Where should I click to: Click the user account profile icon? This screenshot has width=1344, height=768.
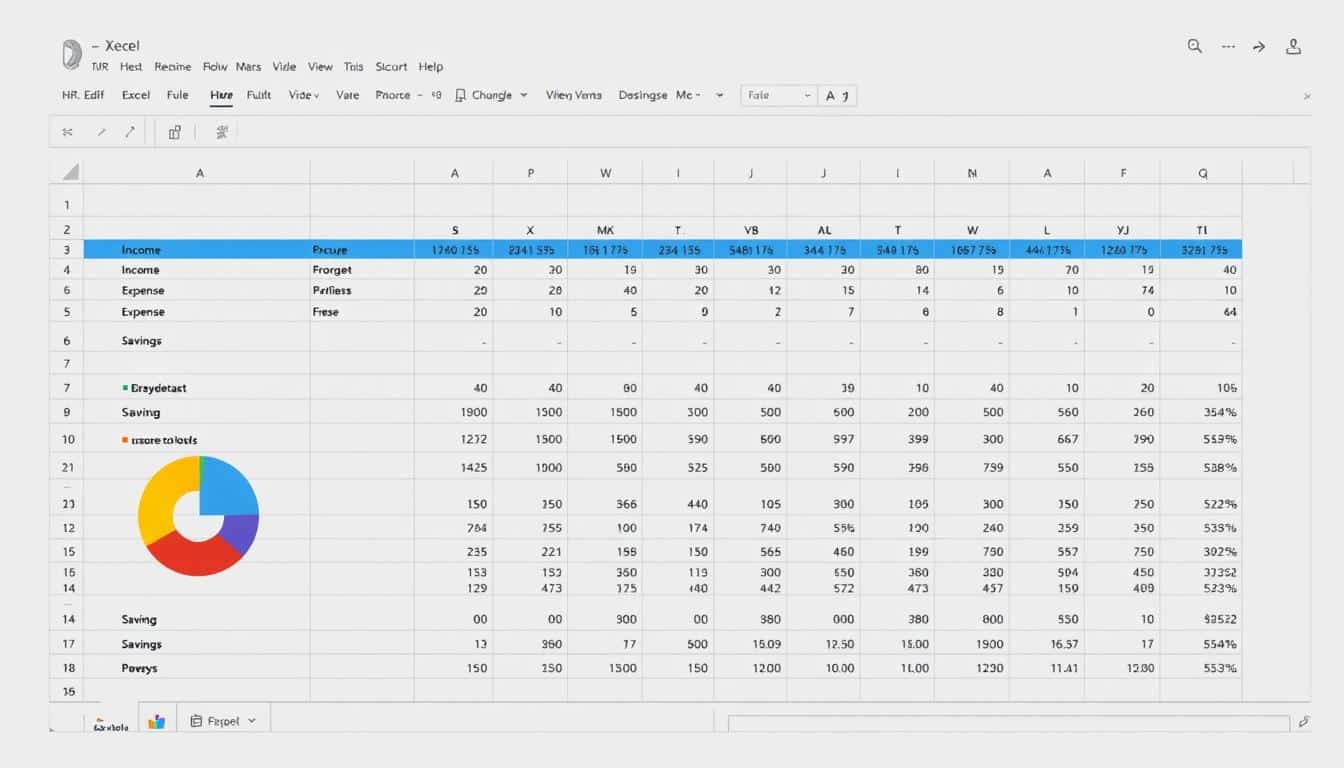pyautogui.click(x=1294, y=46)
